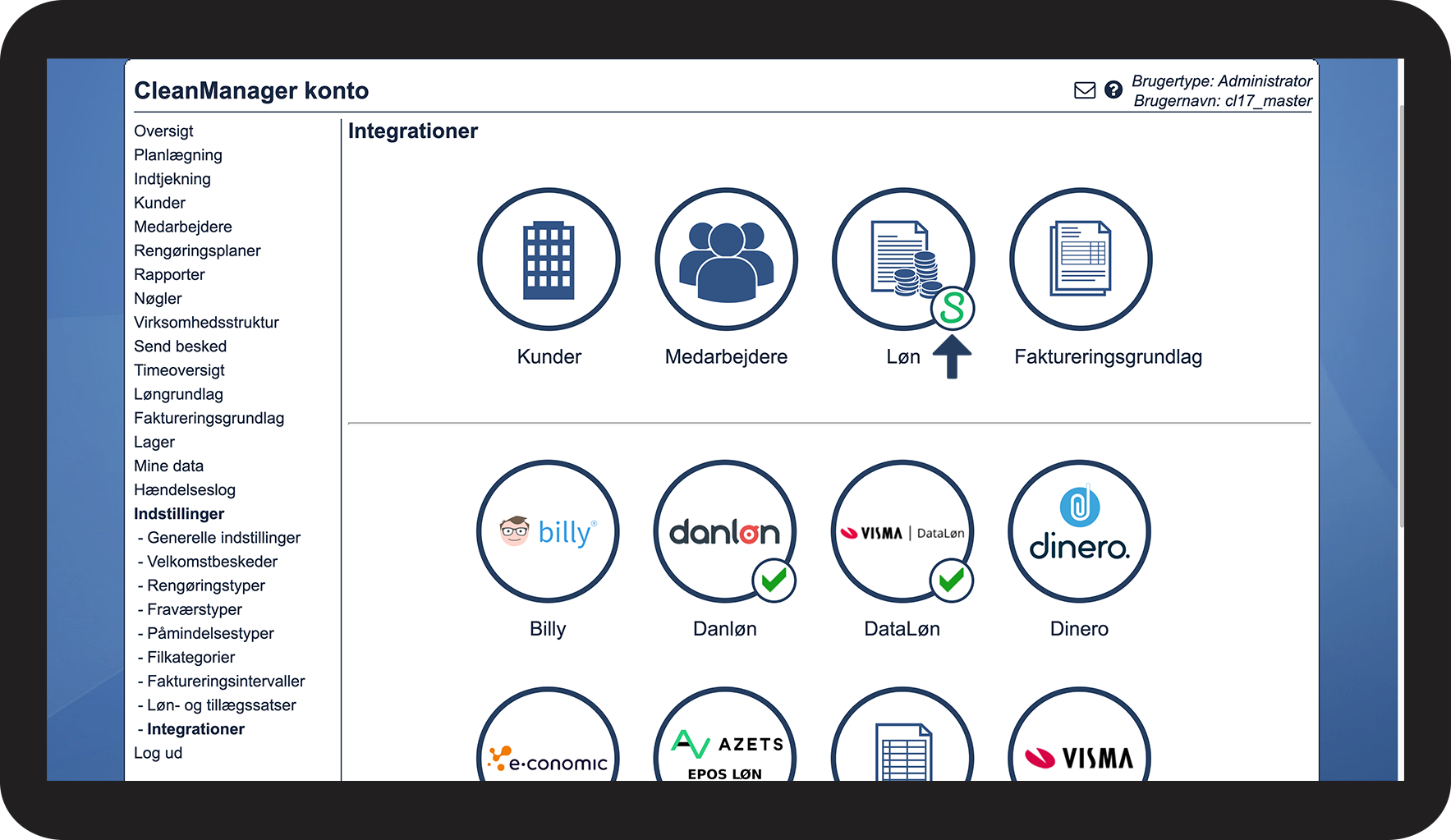Click the Visma logo in the bottom row
Image resolution: width=1451 pixels, height=840 pixels.
pos(1080,734)
